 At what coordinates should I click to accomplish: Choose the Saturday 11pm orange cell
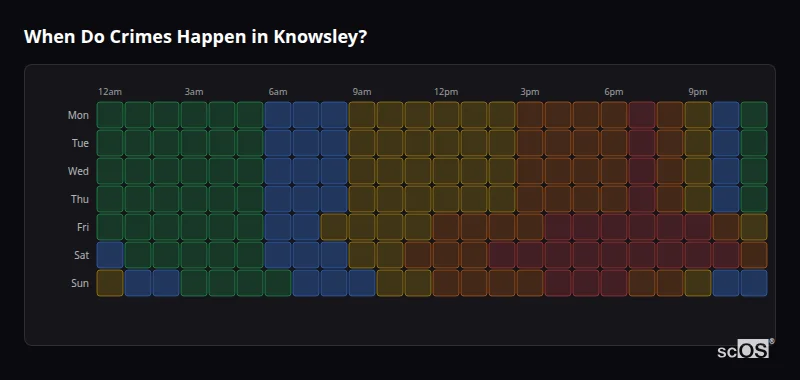coord(754,255)
